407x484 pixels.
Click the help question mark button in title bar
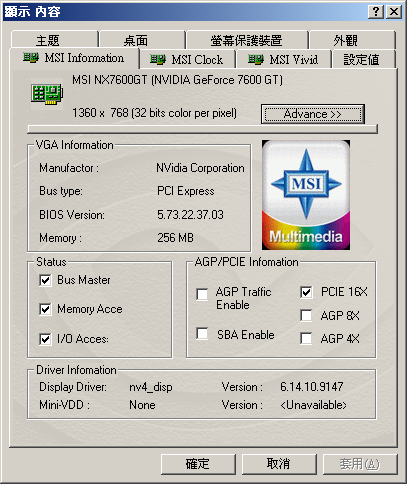coord(376,12)
